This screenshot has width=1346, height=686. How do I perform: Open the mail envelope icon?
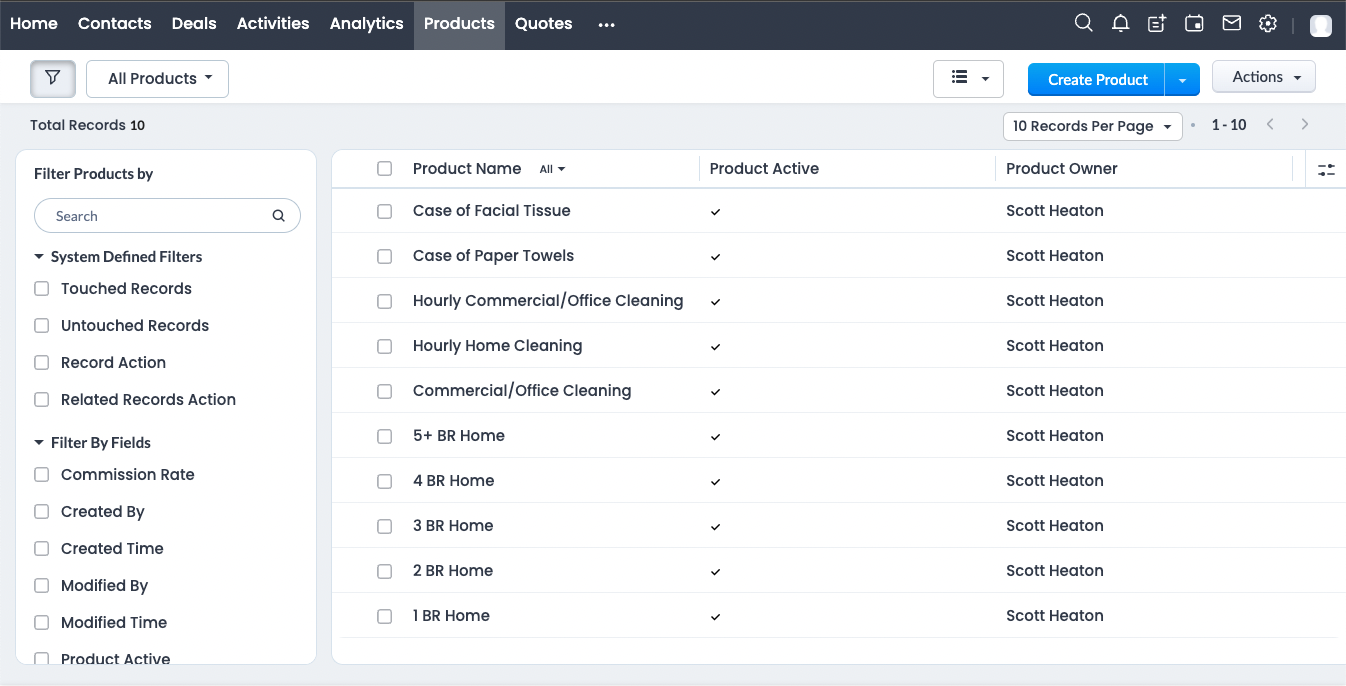(1231, 23)
